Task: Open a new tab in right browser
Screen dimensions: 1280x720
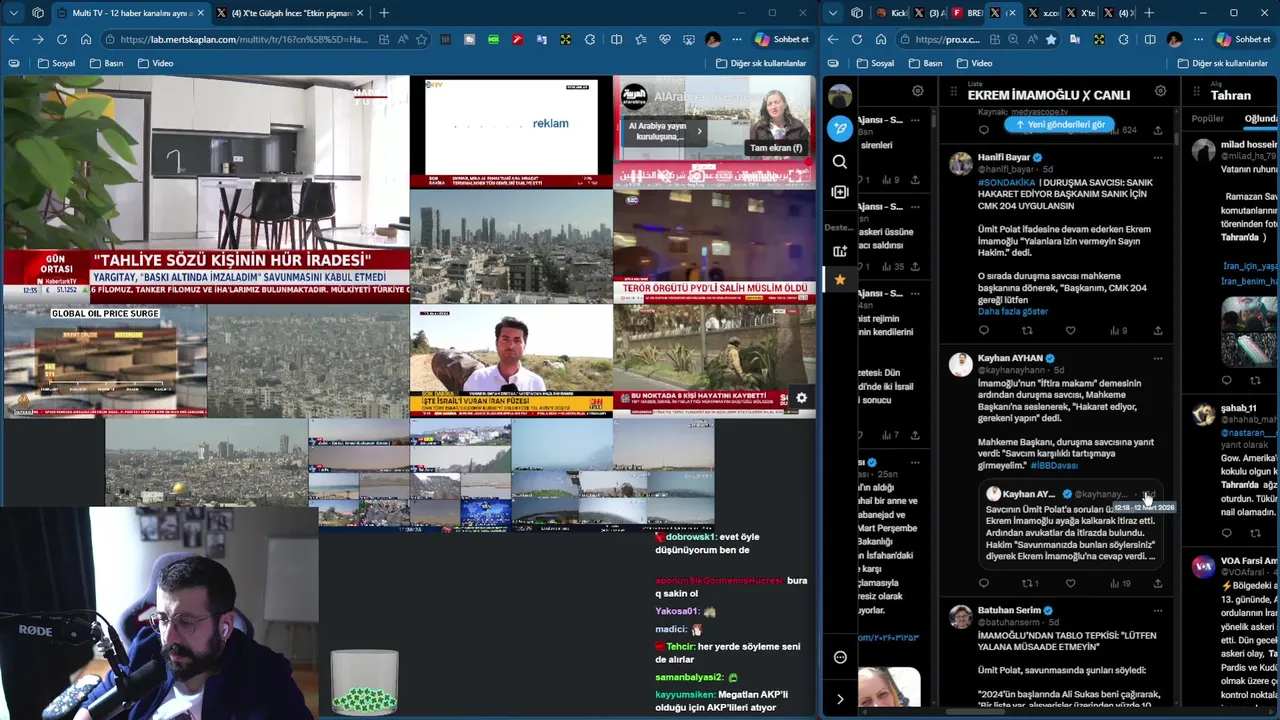Action: [1148, 13]
